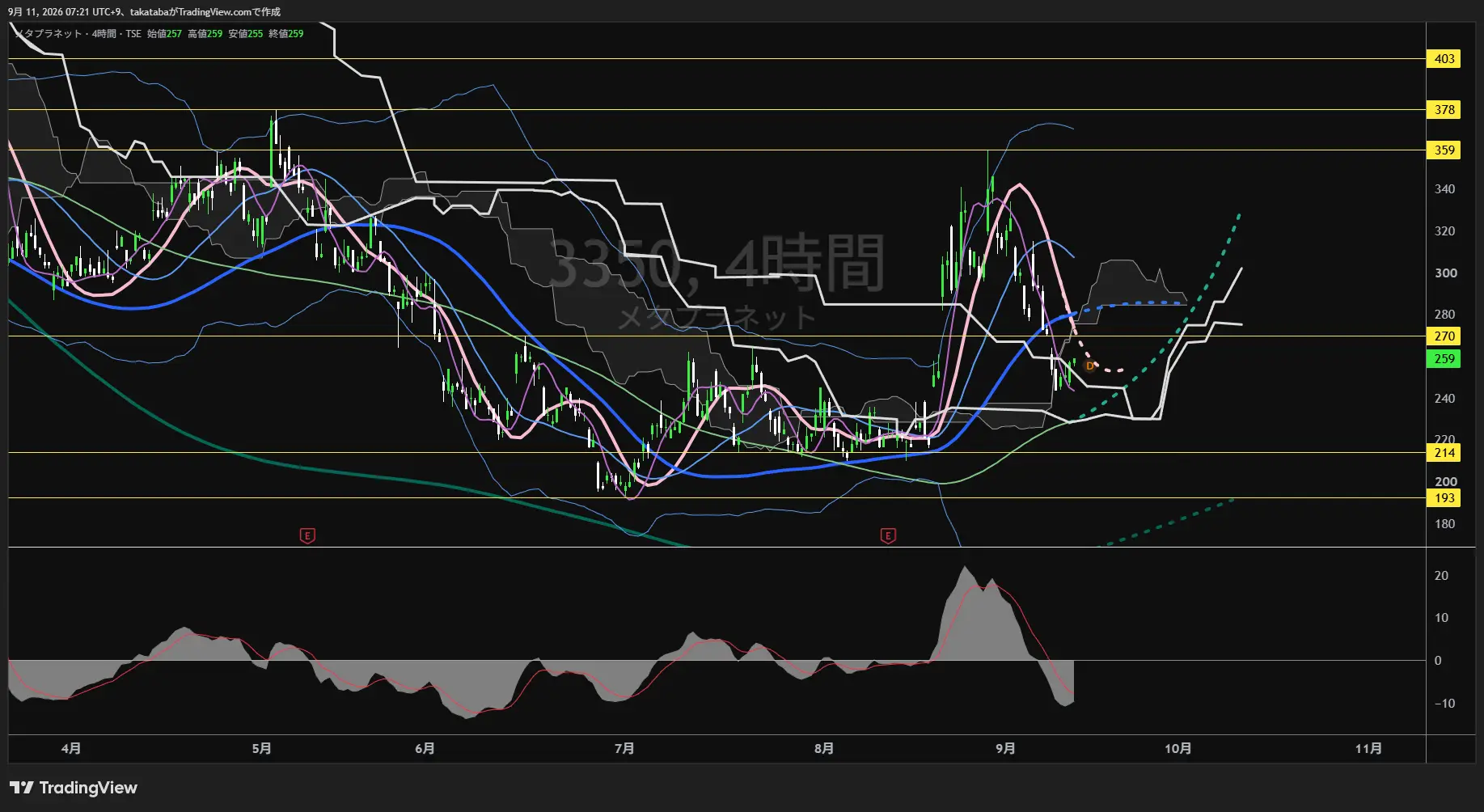Click the 始値257 open value
This screenshot has height=812, width=1484.
[164, 34]
